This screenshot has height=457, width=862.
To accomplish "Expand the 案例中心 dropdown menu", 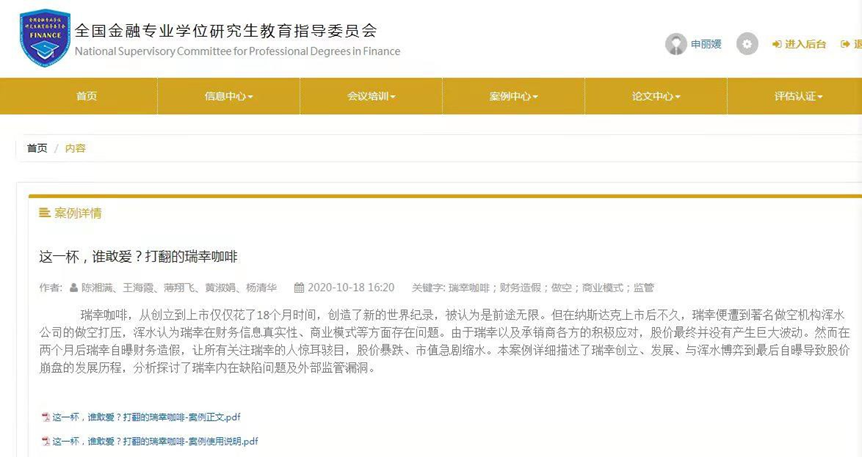I will coord(513,96).
